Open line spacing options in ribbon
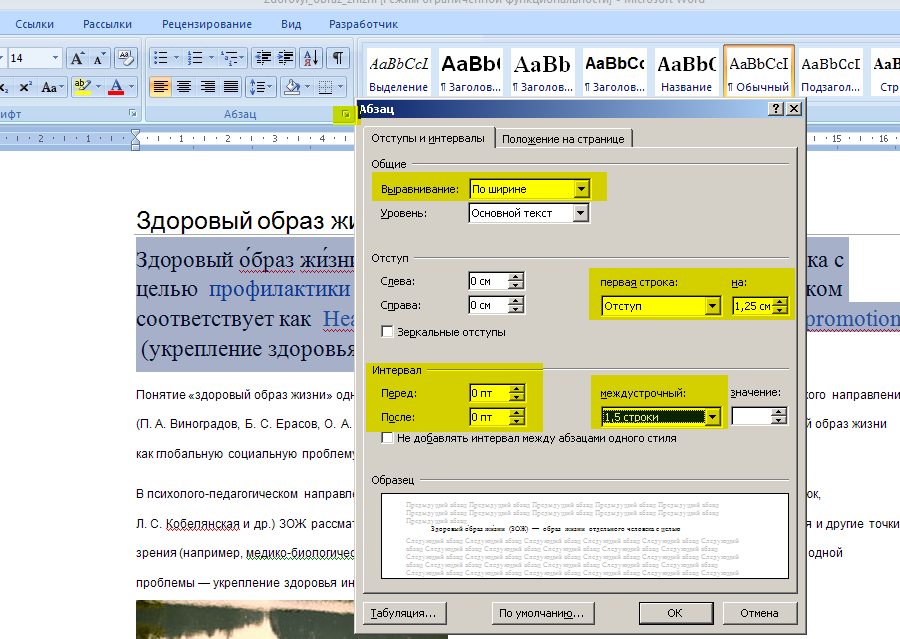 261,87
